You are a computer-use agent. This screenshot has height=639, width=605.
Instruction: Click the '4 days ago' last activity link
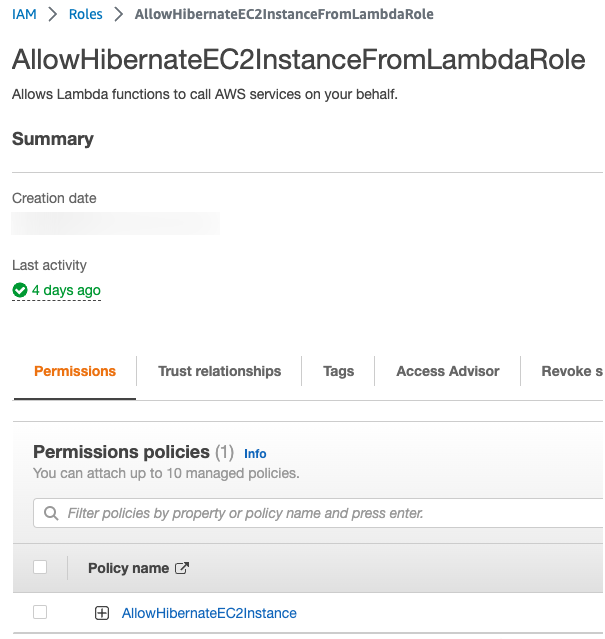(x=66, y=291)
